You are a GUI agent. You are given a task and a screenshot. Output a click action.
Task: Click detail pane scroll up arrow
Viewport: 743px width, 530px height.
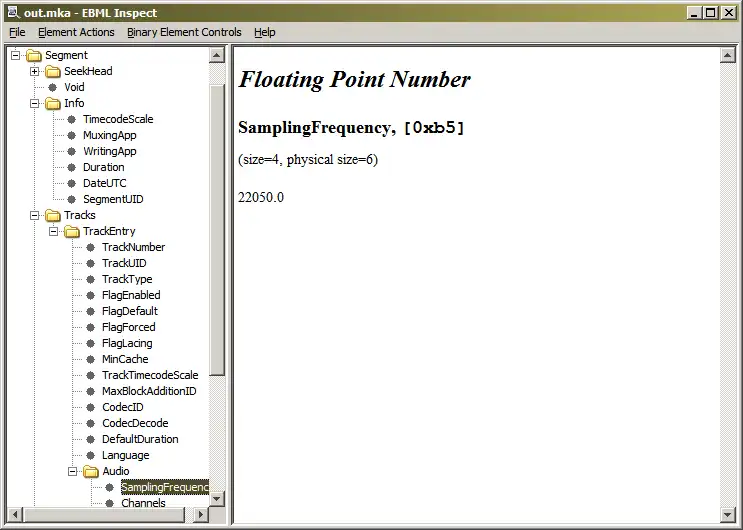[x=727, y=55]
